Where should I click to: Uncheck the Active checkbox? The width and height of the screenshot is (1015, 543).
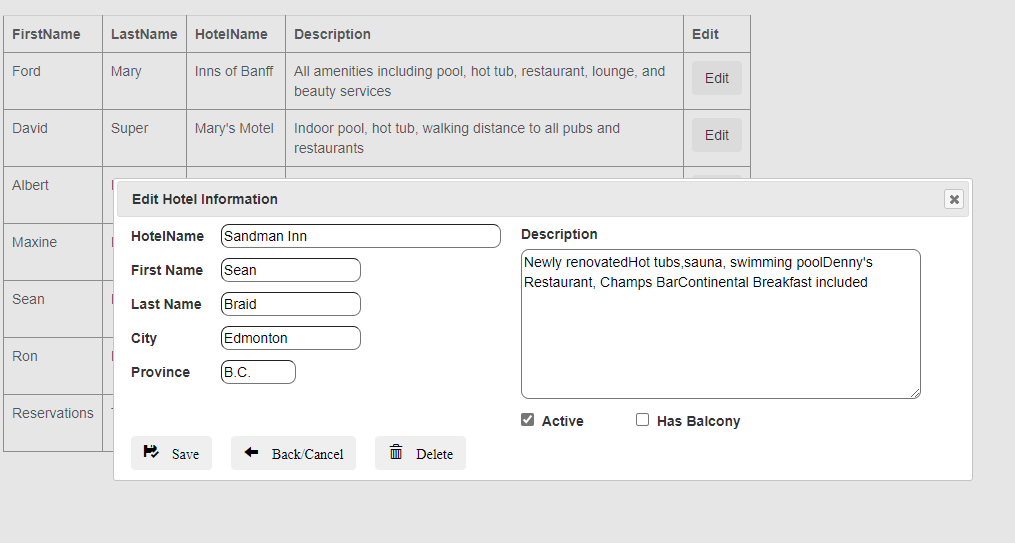[x=528, y=420]
